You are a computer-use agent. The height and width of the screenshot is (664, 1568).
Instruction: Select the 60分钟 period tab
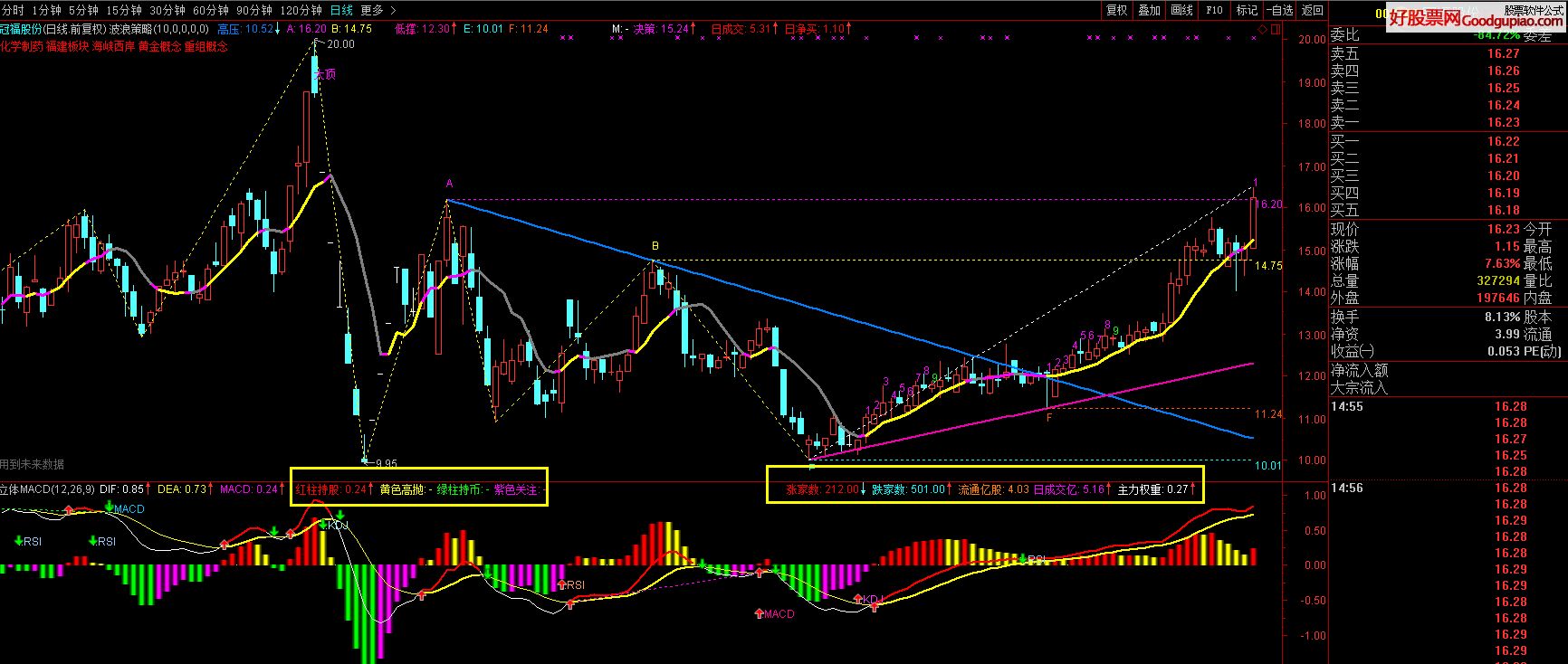[x=210, y=10]
